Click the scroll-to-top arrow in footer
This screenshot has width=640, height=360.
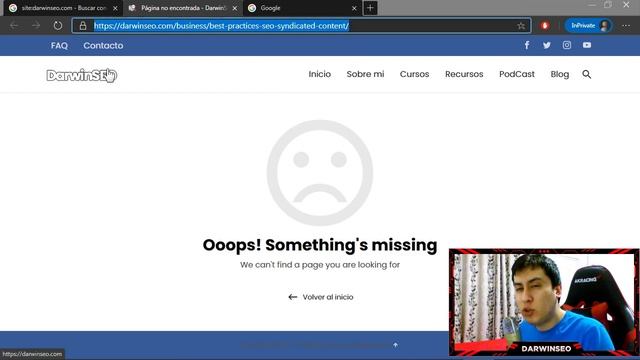pos(396,345)
